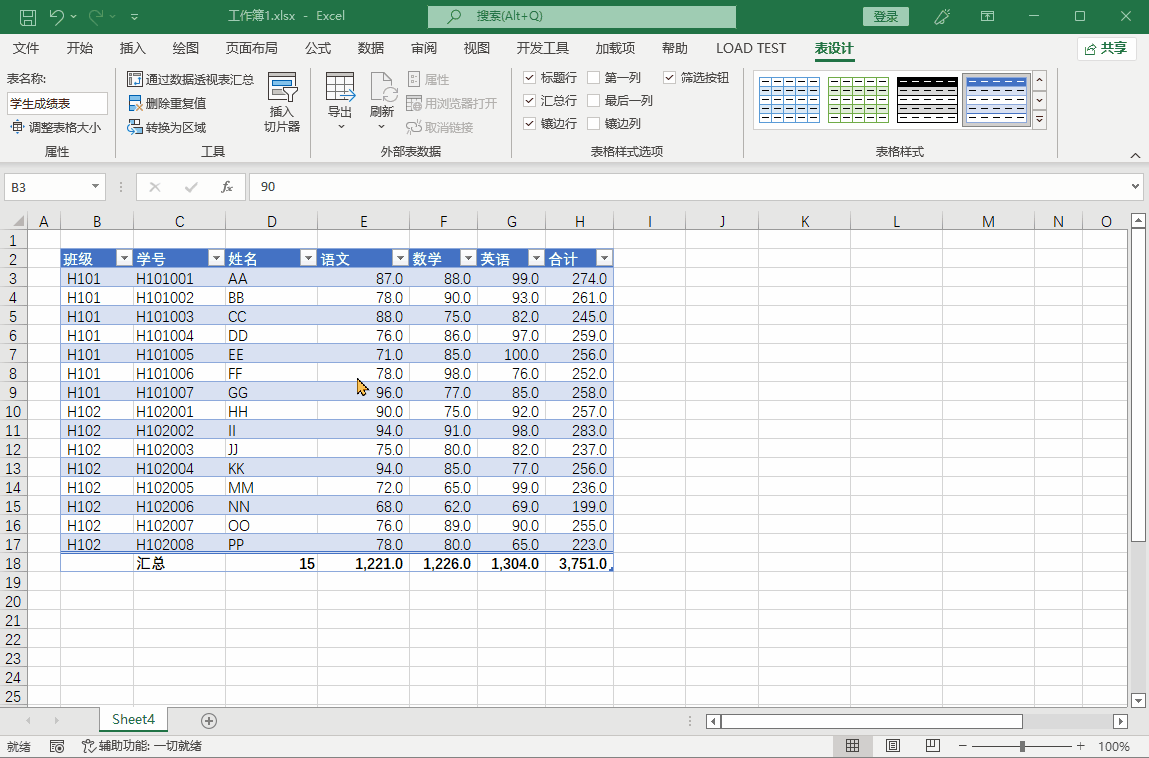The image size is (1149, 758).
Task: Open filter dropdown for 合计 column
Action: (604, 258)
